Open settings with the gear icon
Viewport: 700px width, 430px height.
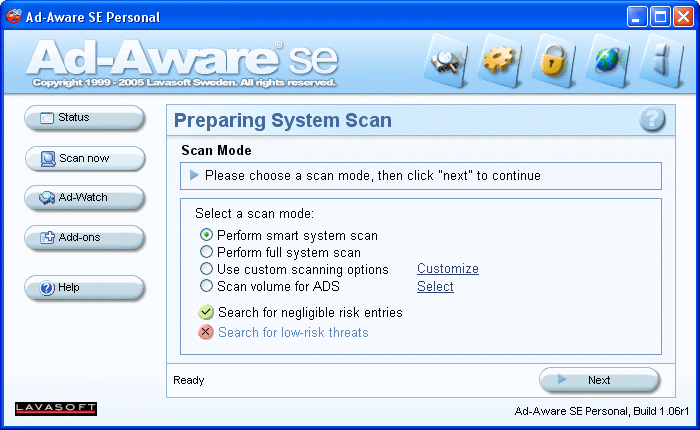click(x=500, y=61)
